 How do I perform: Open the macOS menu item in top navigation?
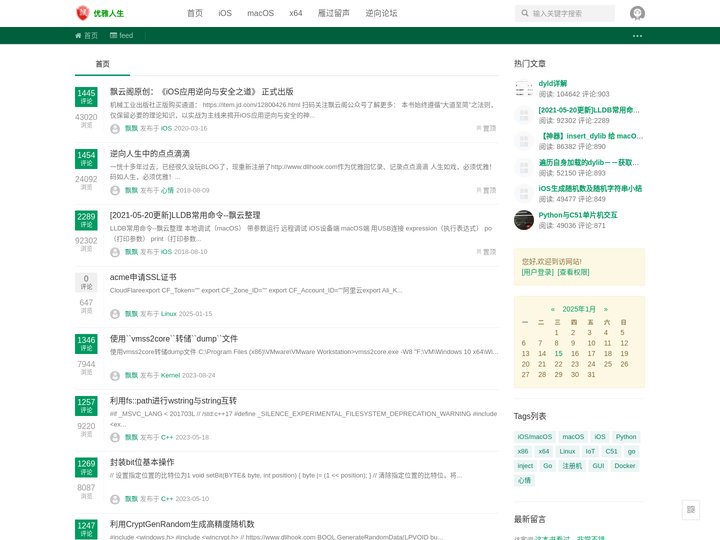pyautogui.click(x=260, y=13)
